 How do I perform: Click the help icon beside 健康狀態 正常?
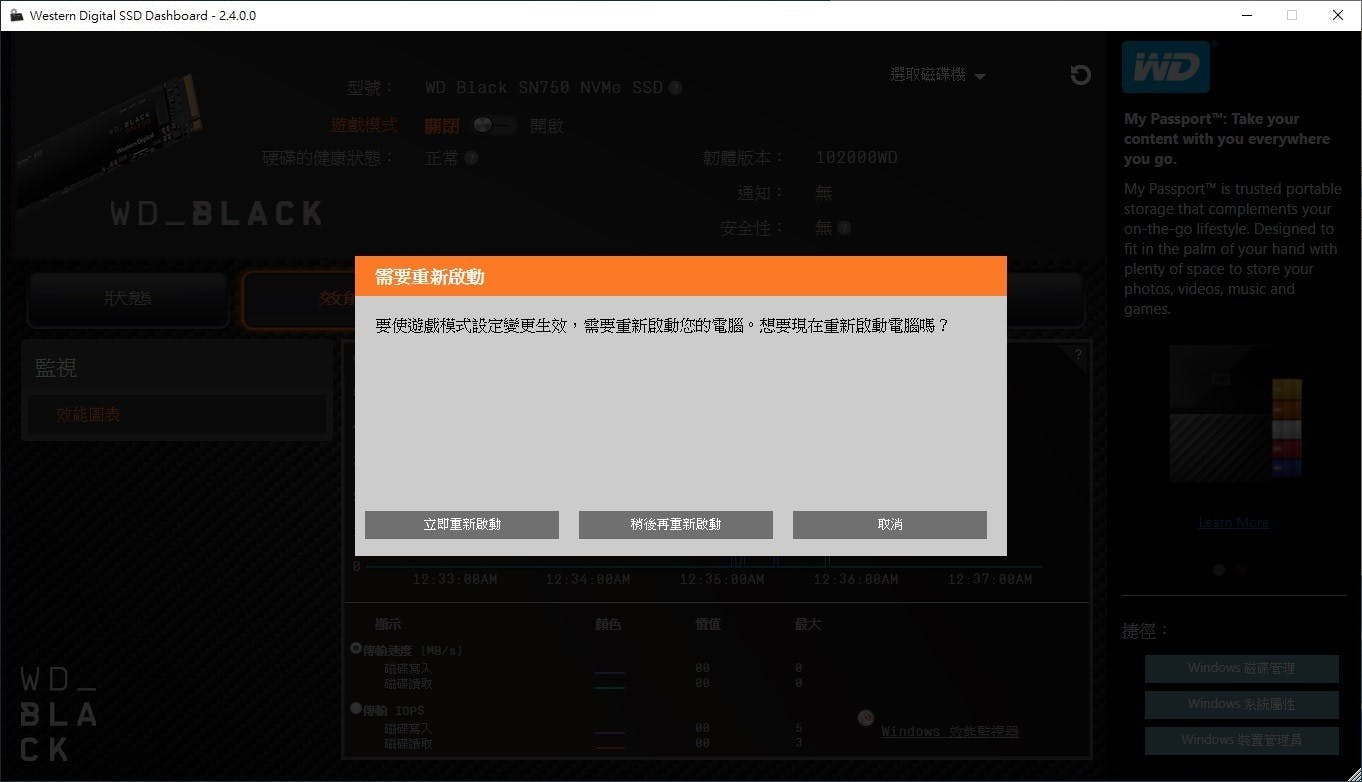click(471, 158)
